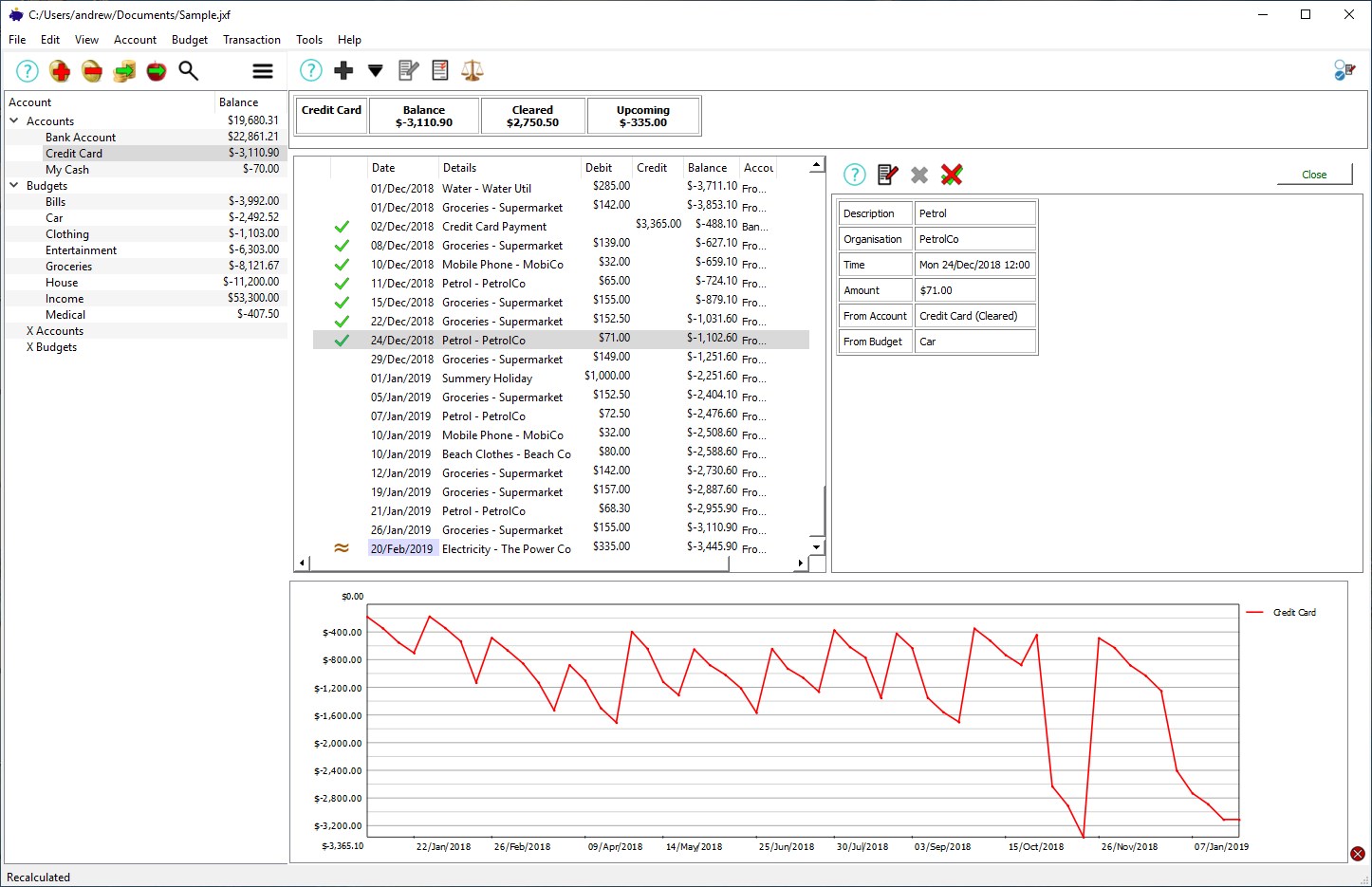Viewport: 1372px width, 887px height.
Task: Click the red circle X beside the chart
Action: pyautogui.click(x=1358, y=854)
